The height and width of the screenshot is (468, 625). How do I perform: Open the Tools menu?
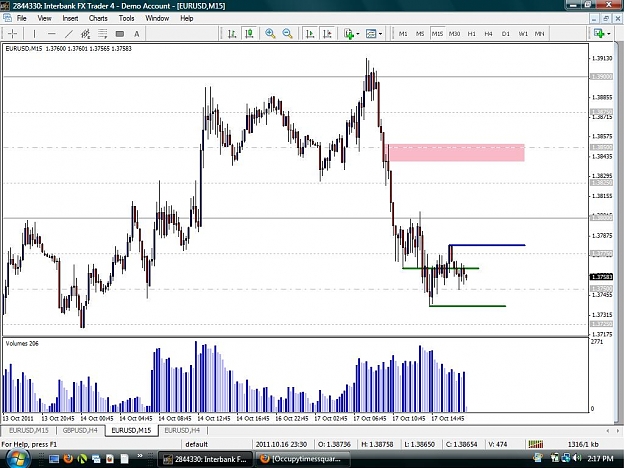[x=126, y=18]
